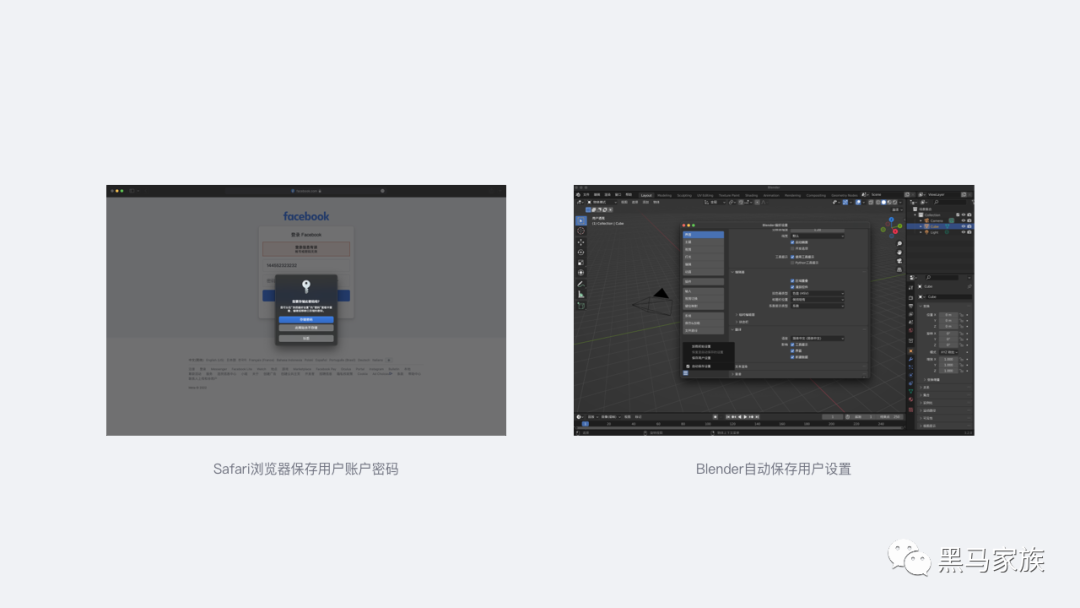
Task: Select the Annotate pencil tool in Blender
Action: tap(581, 284)
